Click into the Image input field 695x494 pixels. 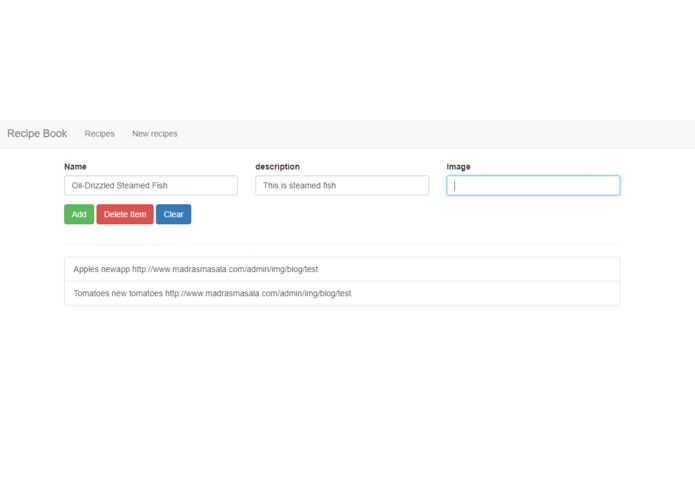point(533,185)
